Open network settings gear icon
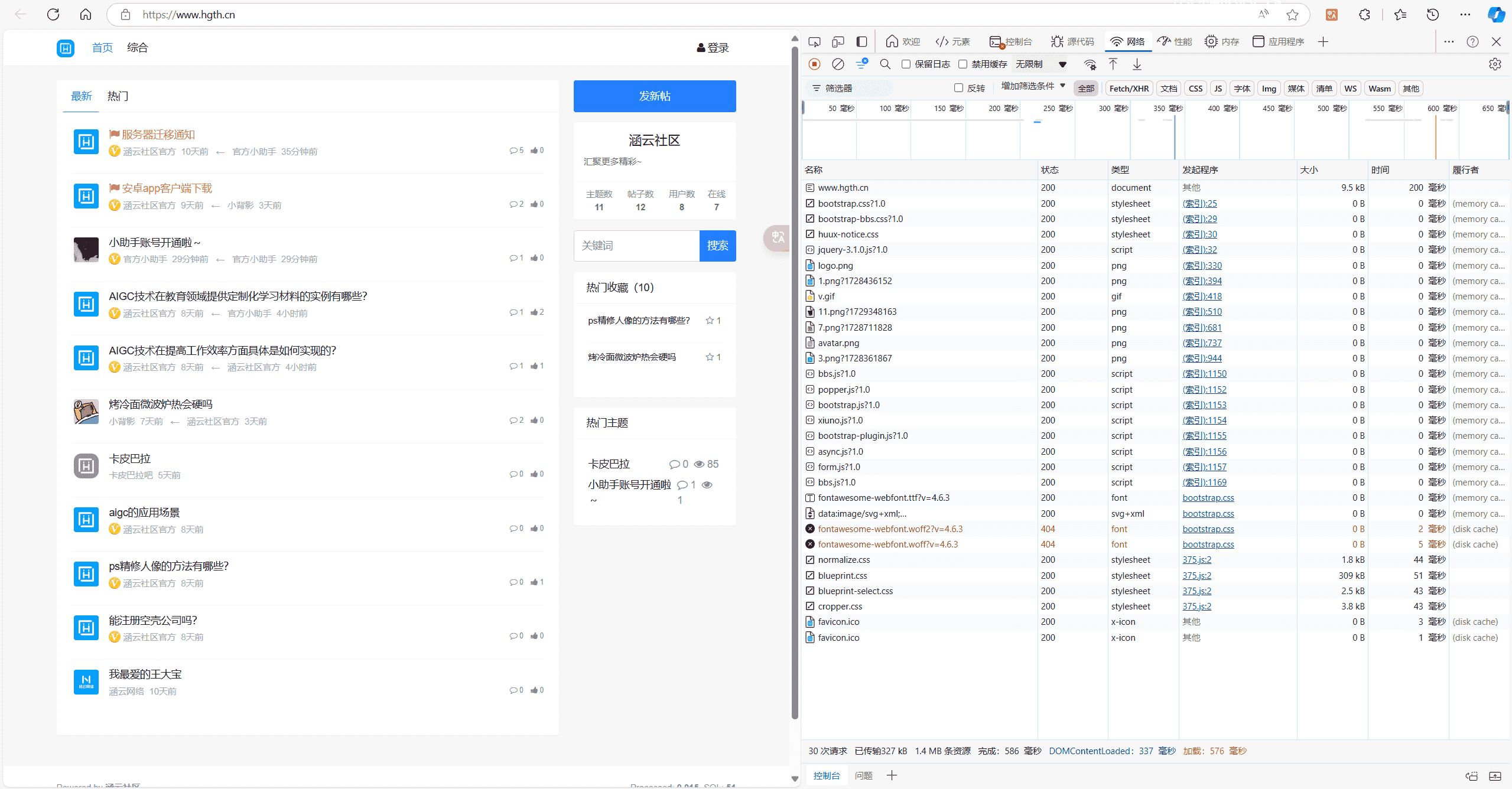The width and height of the screenshot is (1512, 789). [1495, 64]
